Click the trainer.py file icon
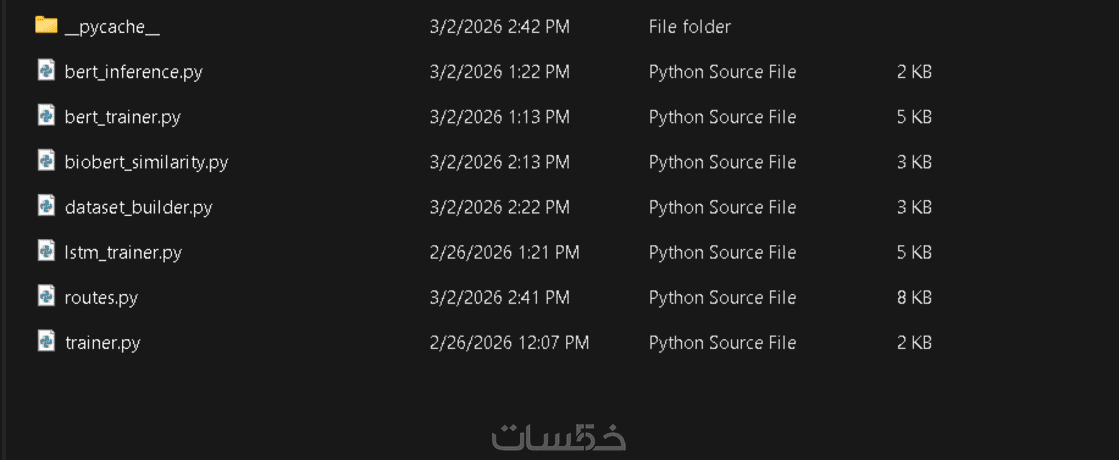Viewport: 1119px width, 460px height. tap(46, 341)
